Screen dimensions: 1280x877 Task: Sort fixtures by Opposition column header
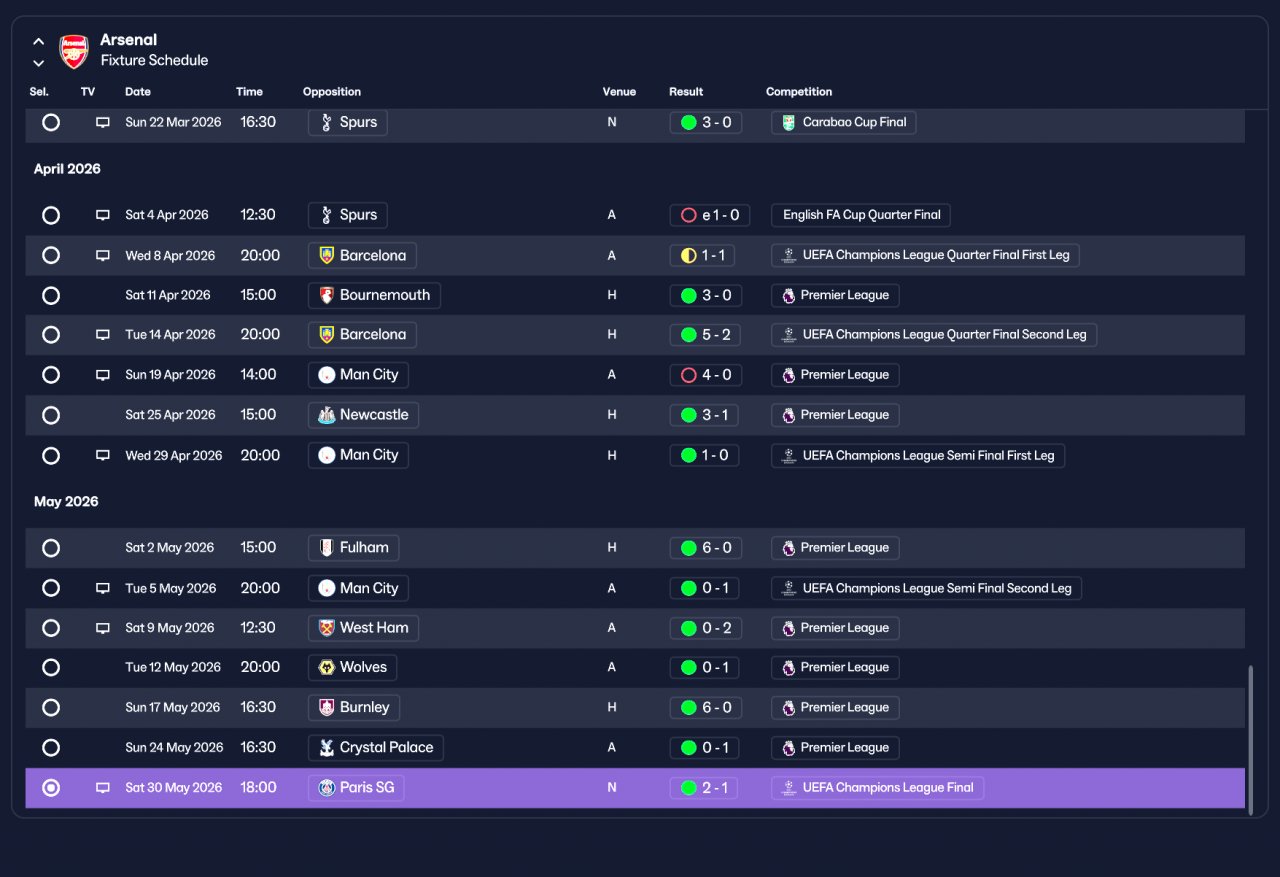coord(332,92)
